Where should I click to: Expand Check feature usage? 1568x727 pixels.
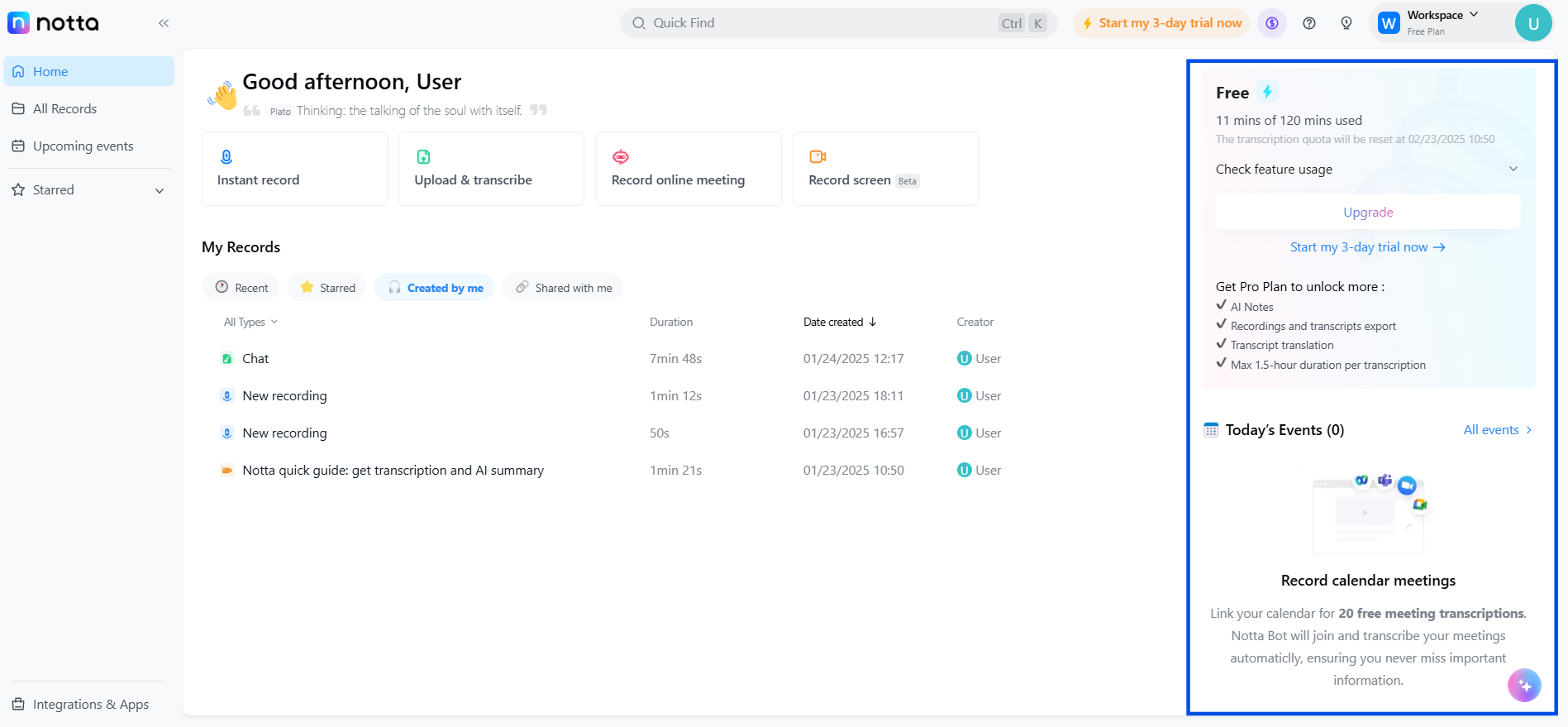1367,169
